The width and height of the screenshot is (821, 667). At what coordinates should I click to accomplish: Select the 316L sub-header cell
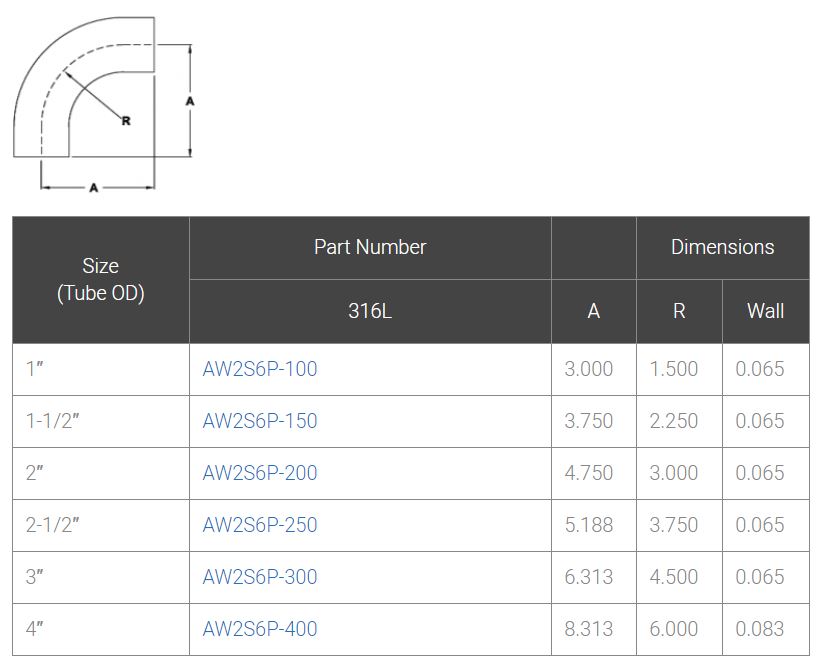[x=370, y=311]
